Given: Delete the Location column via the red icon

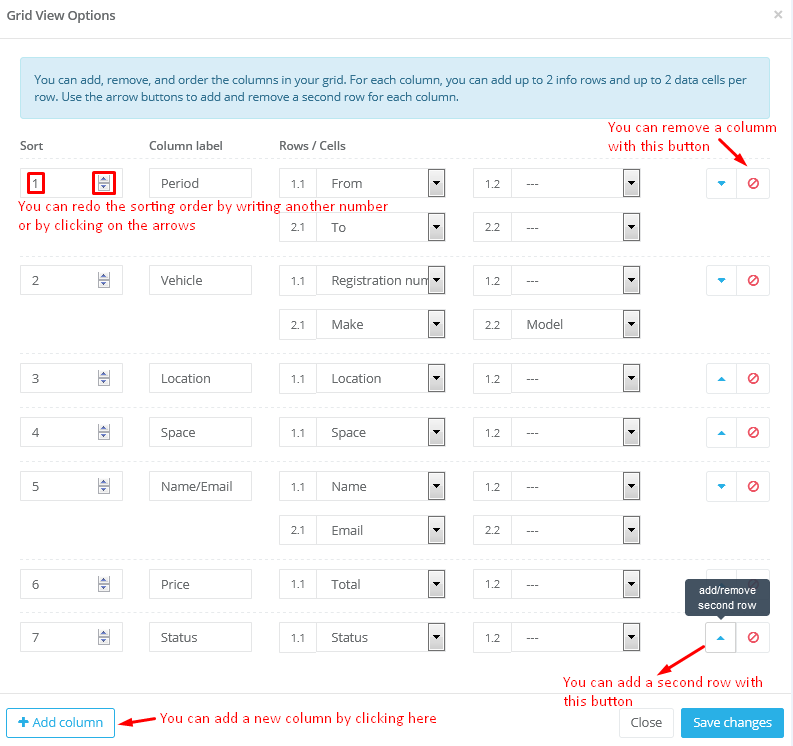Looking at the screenshot, I should click(753, 379).
